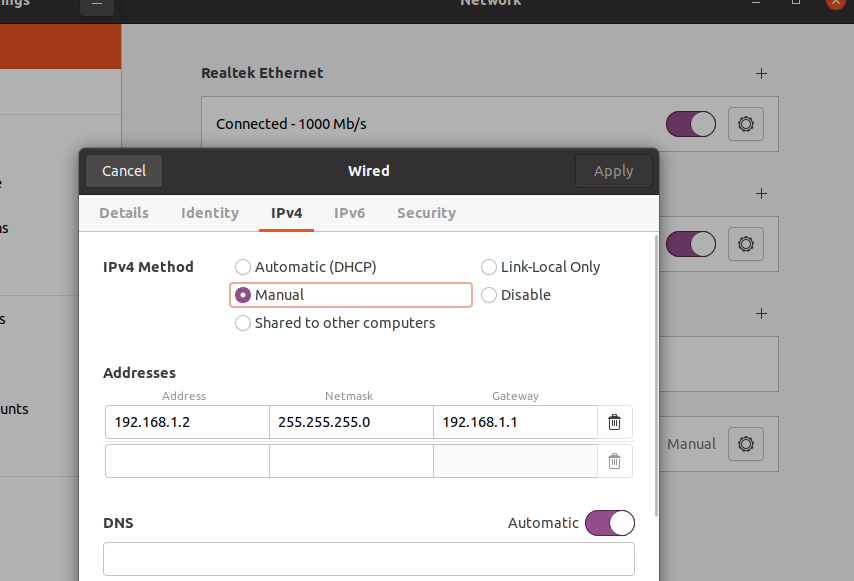The height and width of the screenshot is (581, 854).
Task: Delete the 192.168.1.2 address row
Action: 614,422
